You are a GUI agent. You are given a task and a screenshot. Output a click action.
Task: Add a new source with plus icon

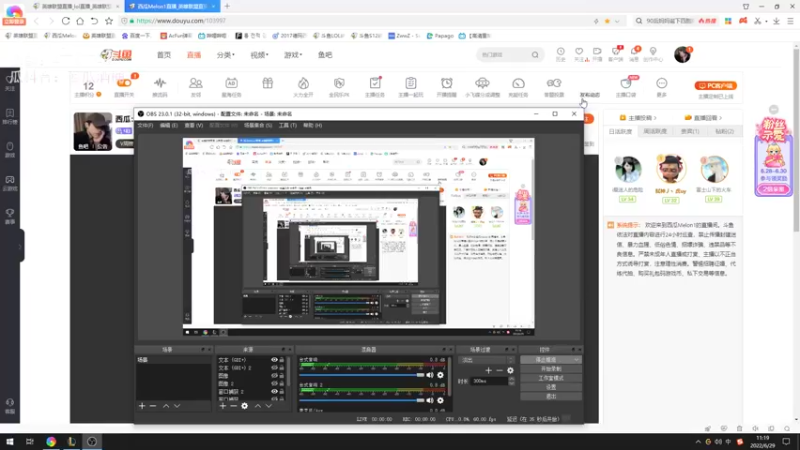point(222,406)
